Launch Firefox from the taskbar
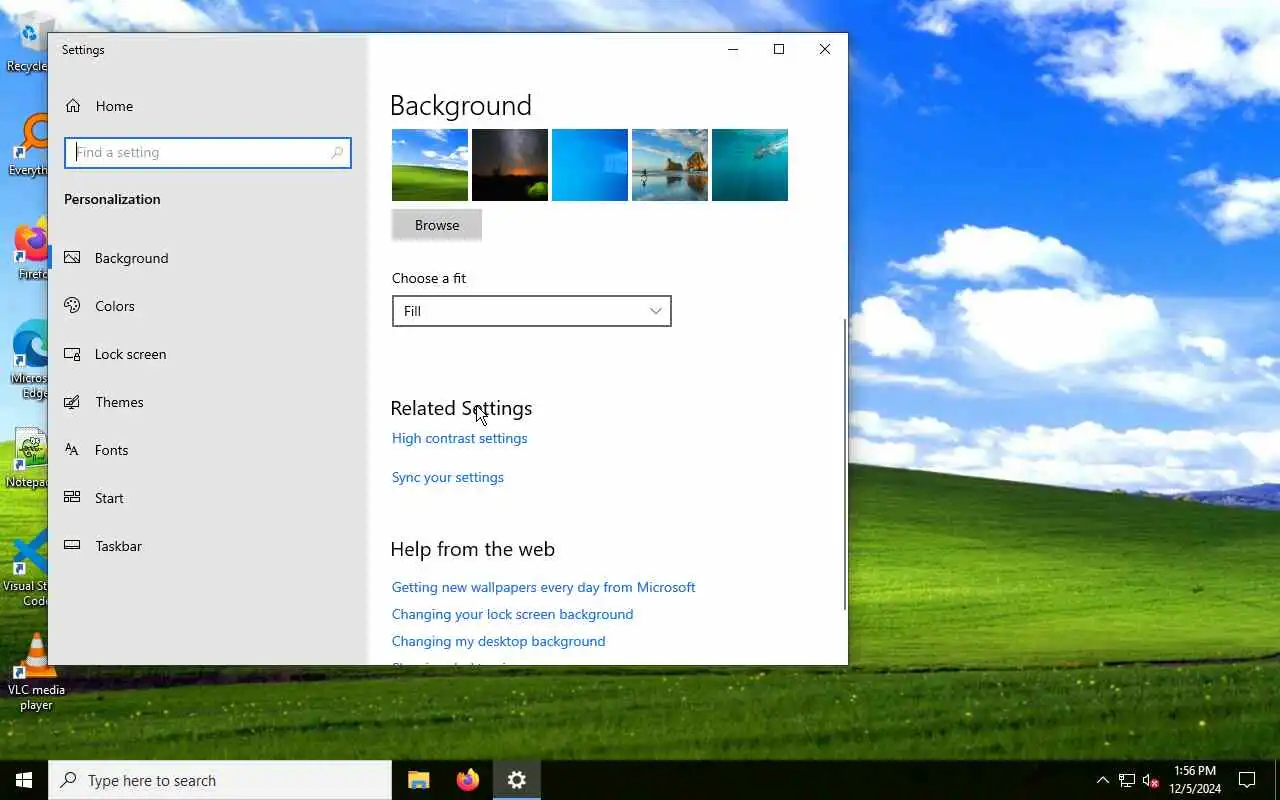The height and width of the screenshot is (800, 1280). (467, 780)
